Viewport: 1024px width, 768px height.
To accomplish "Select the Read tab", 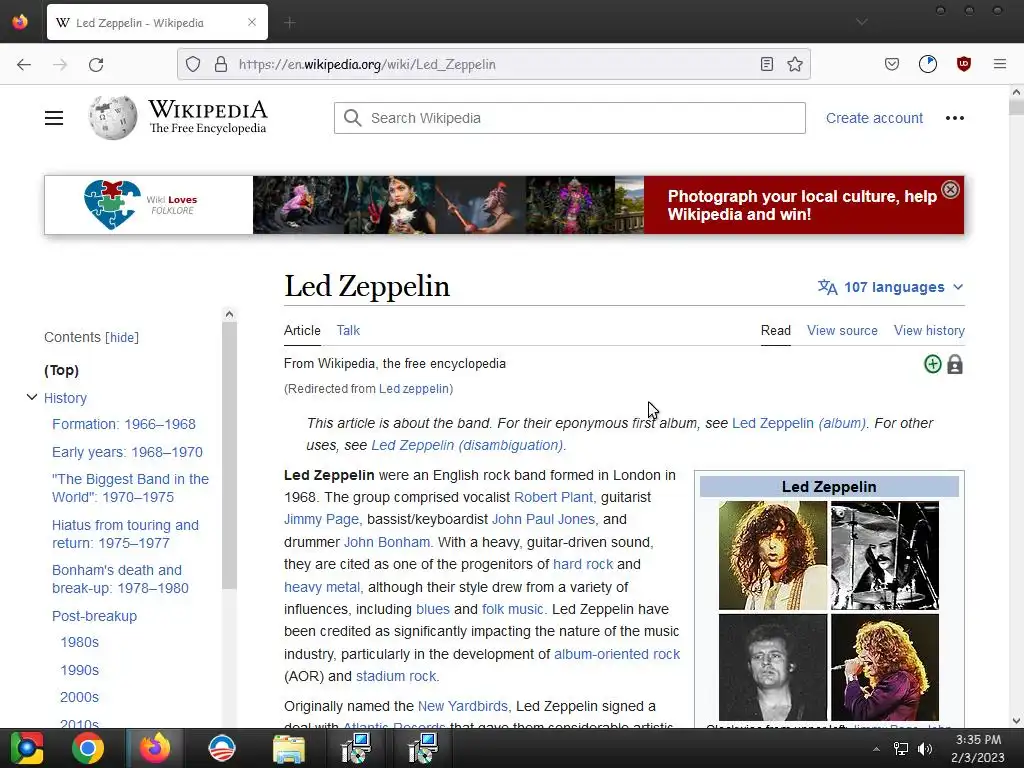I will click(775, 330).
